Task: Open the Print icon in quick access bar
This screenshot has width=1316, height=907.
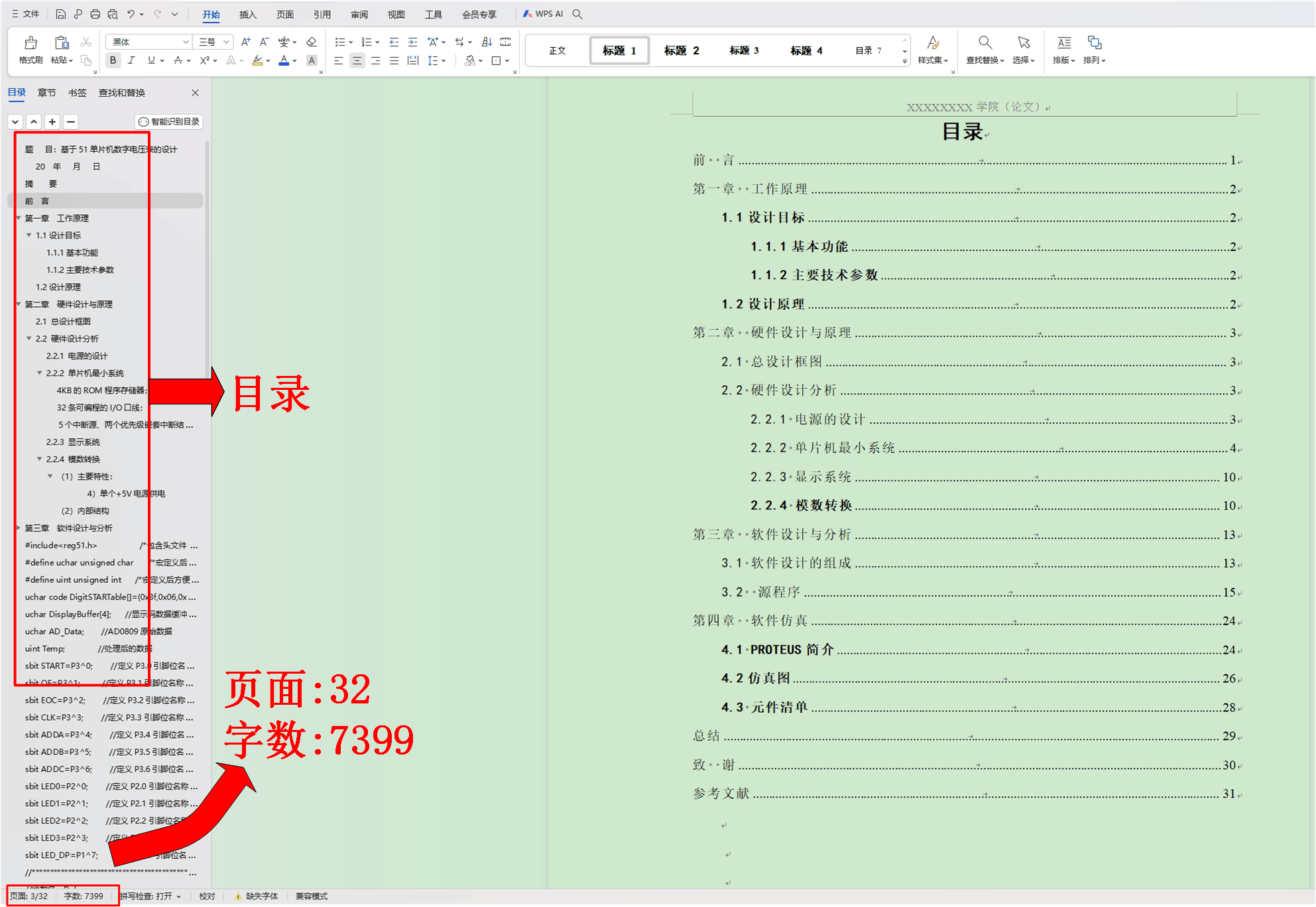Action: pyautogui.click(x=95, y=13)
